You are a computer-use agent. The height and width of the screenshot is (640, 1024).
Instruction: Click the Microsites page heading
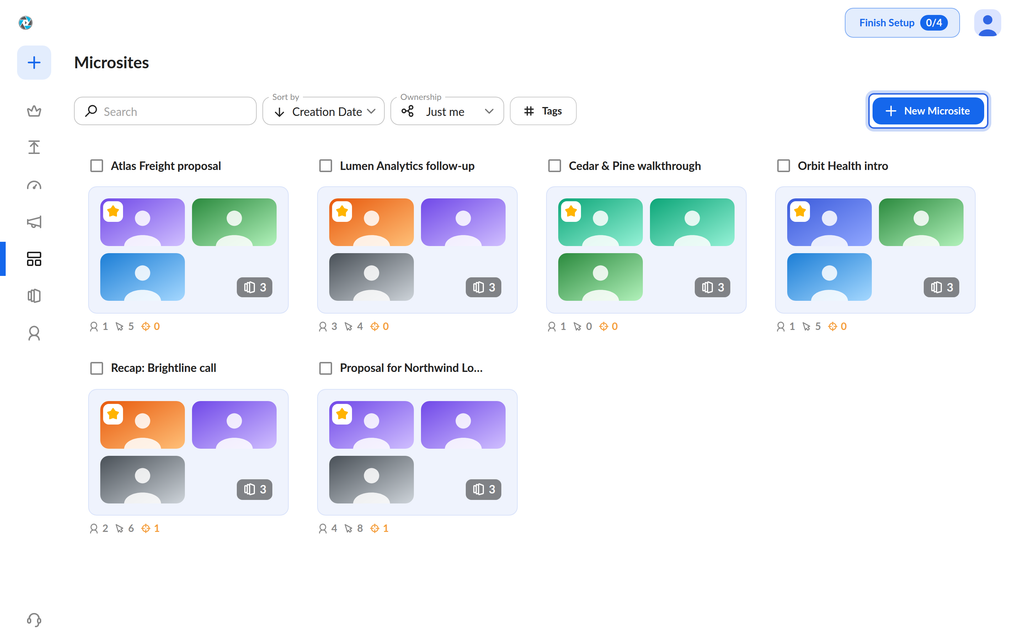[x=112, y=63]
